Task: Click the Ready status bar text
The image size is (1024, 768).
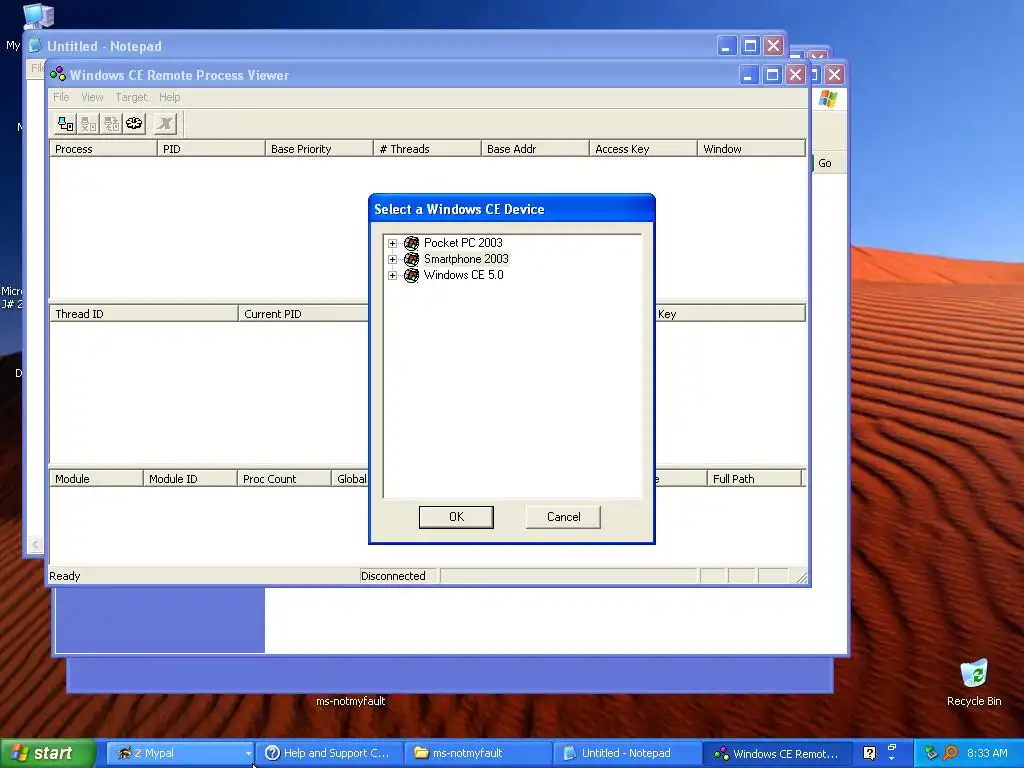Action: (65, 576)
